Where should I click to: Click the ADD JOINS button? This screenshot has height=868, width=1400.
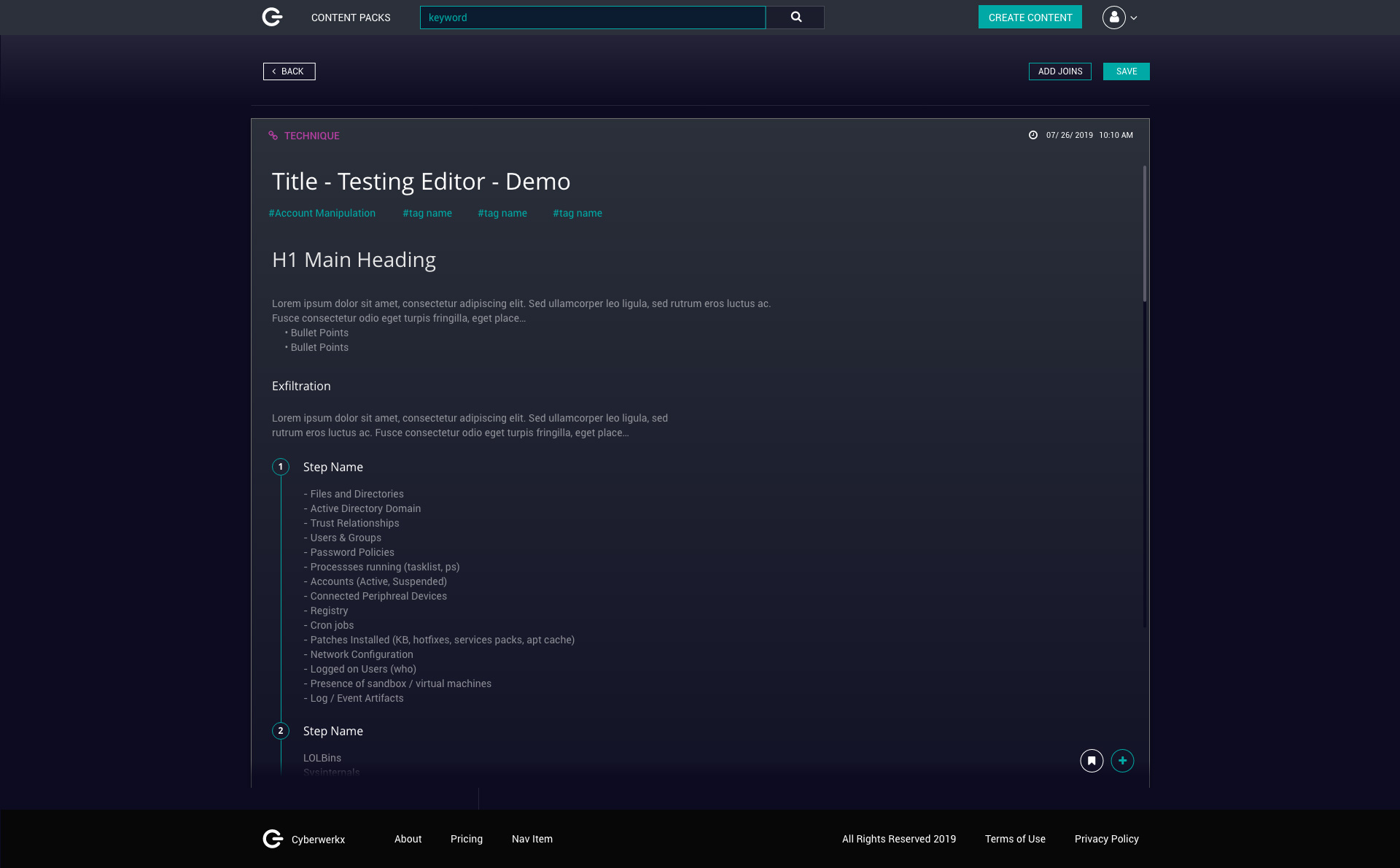click(x=1059, y=71)
